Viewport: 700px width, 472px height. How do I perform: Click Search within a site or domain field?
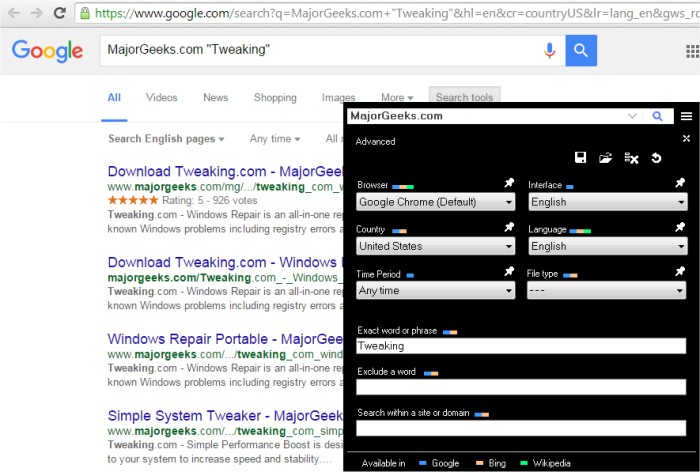coord(521,428)
